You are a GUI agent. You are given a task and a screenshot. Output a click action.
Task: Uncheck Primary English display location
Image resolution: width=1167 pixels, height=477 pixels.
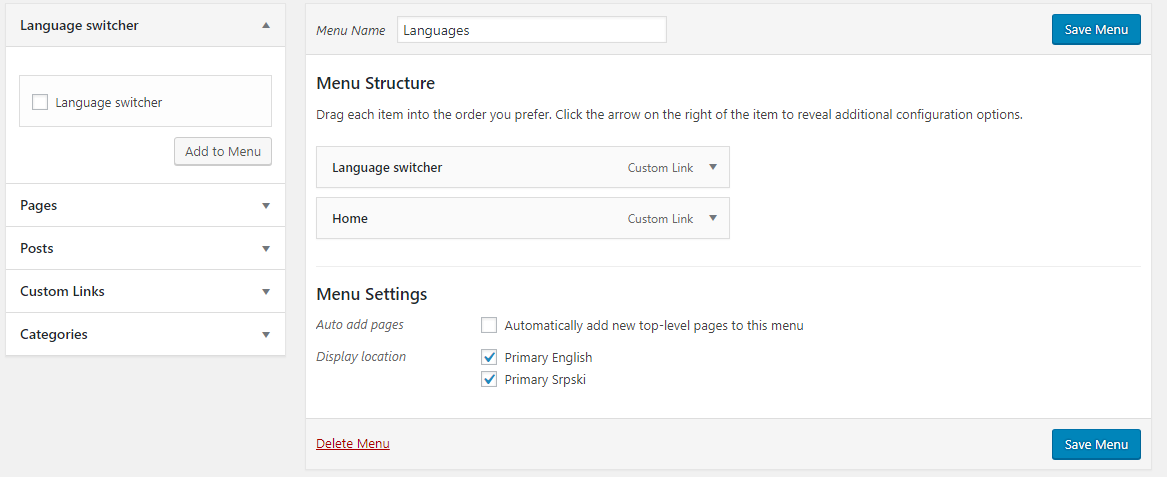[489, 357]
